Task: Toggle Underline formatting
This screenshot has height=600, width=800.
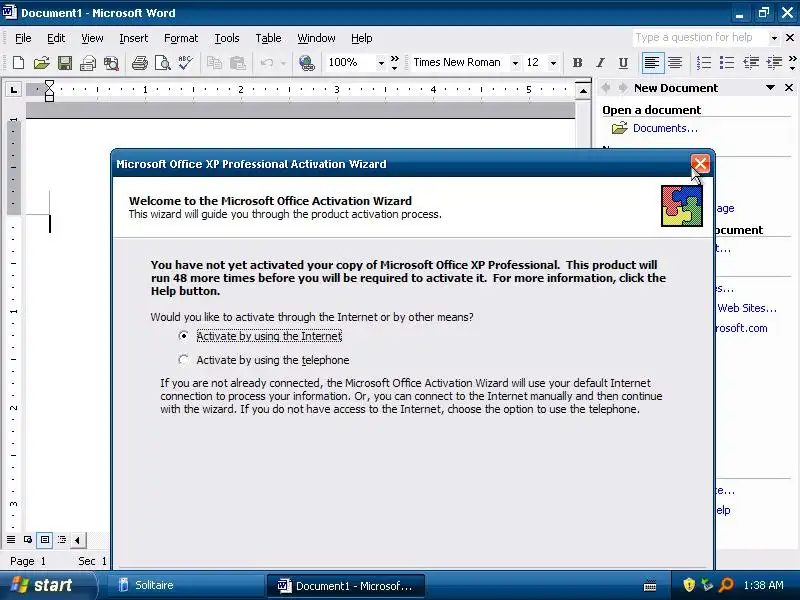Action: pyautogui.click(x=623, y=63)
